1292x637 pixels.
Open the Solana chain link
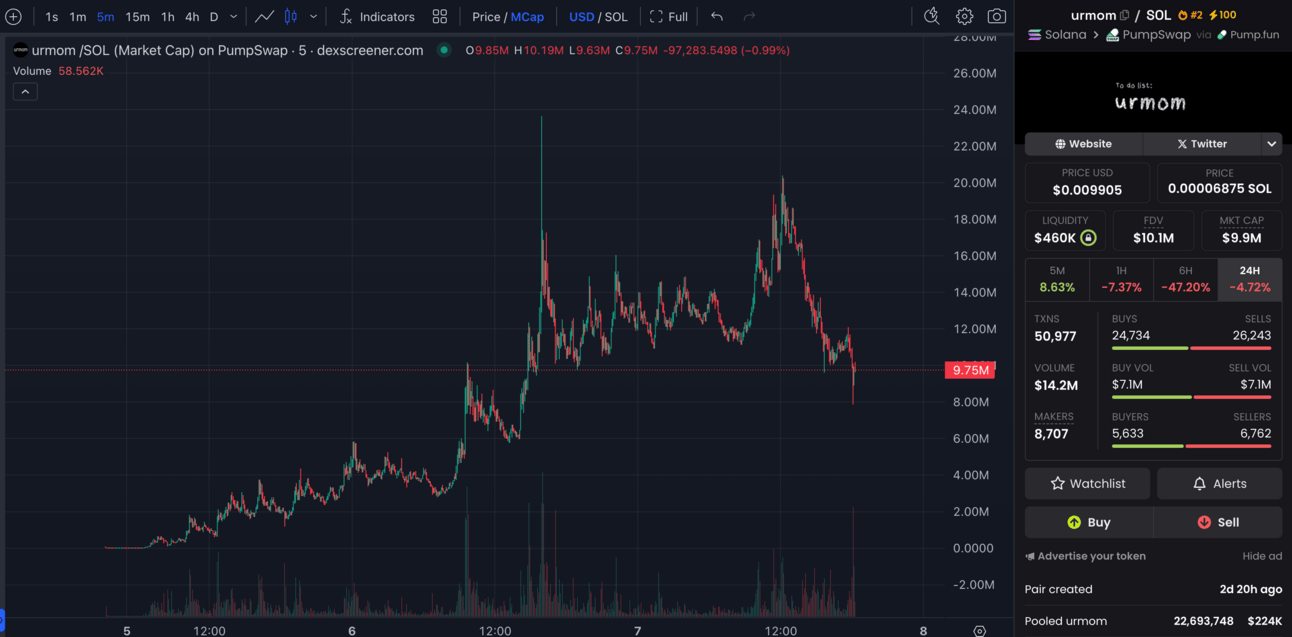tap(1057, 35)
